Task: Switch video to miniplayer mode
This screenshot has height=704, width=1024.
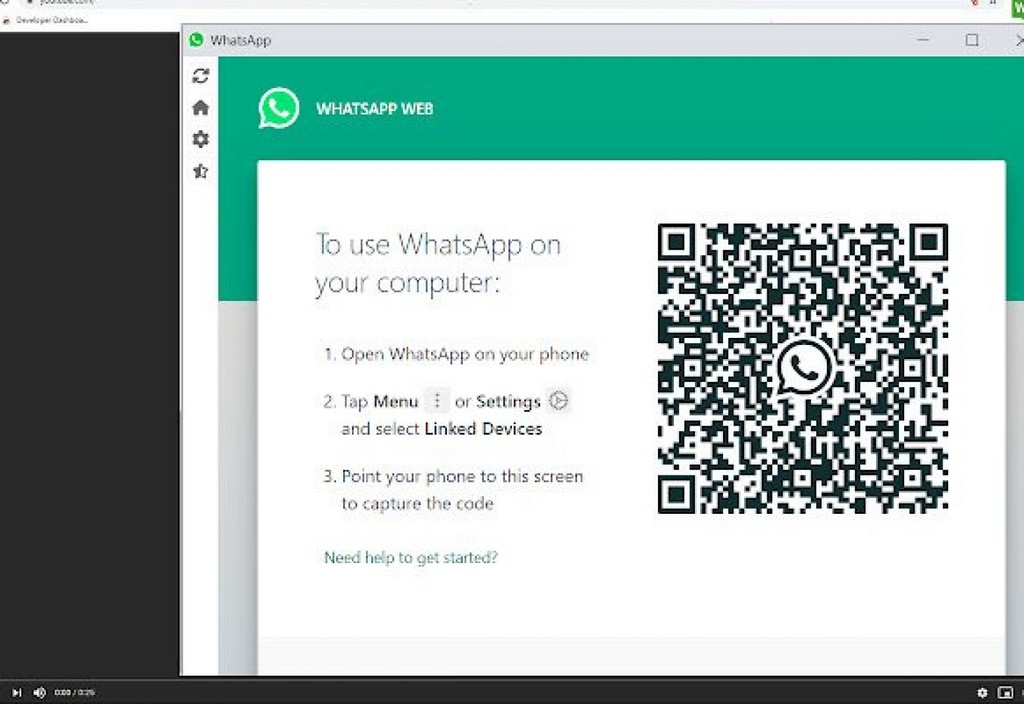Action: [x=1005, y=692]
